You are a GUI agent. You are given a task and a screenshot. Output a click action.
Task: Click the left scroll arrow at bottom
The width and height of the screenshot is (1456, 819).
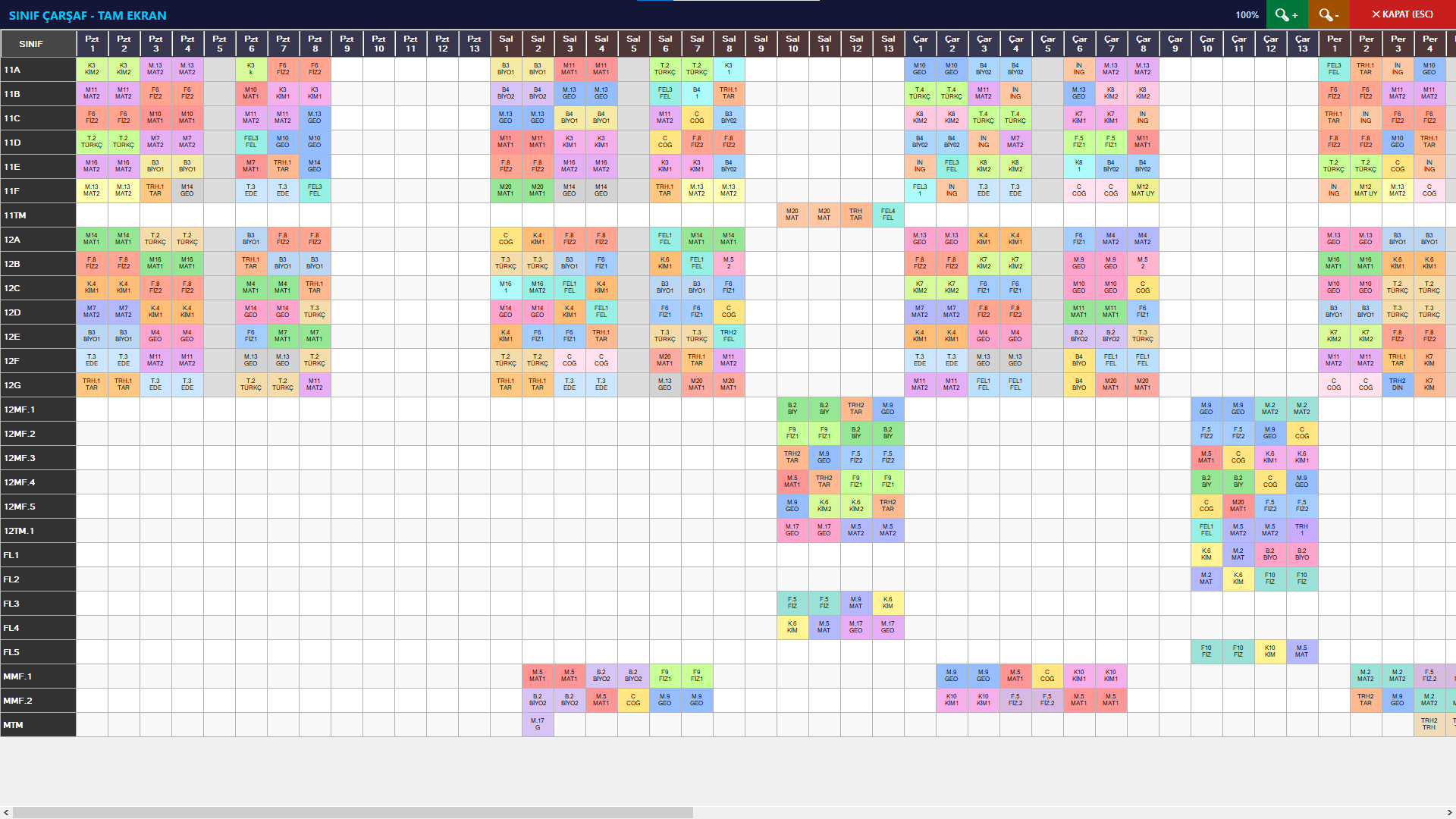(6, 812)
